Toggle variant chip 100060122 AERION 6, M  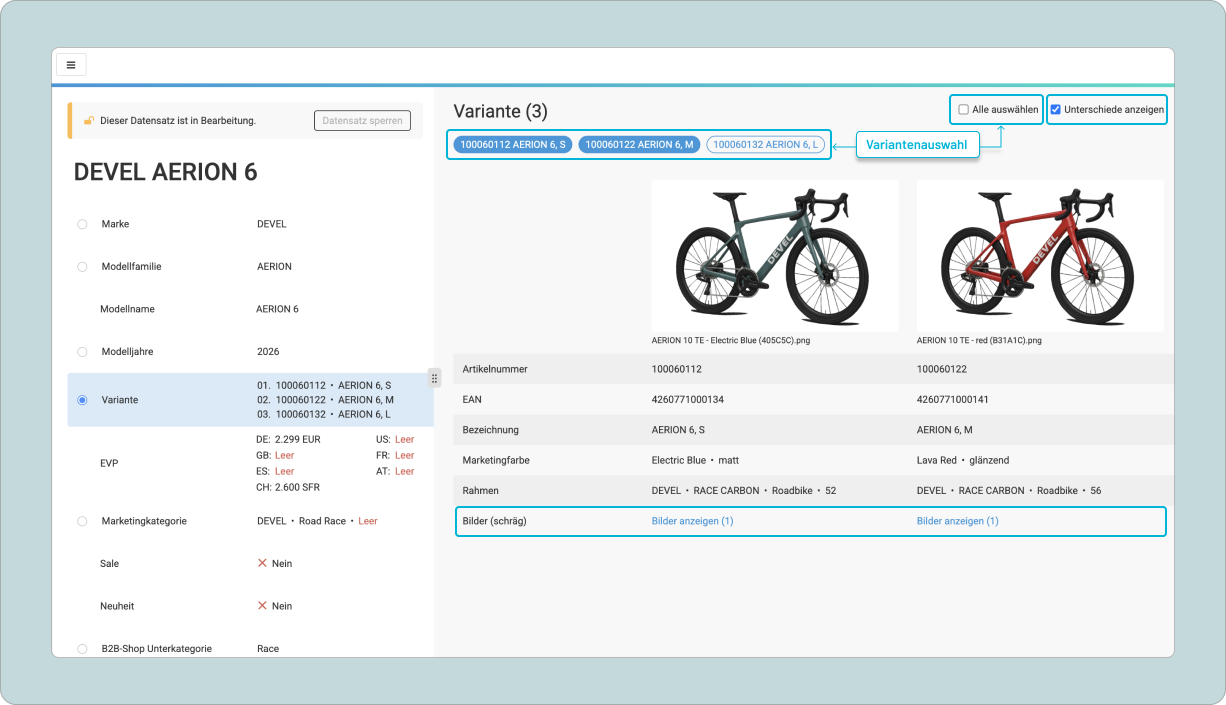639,145
